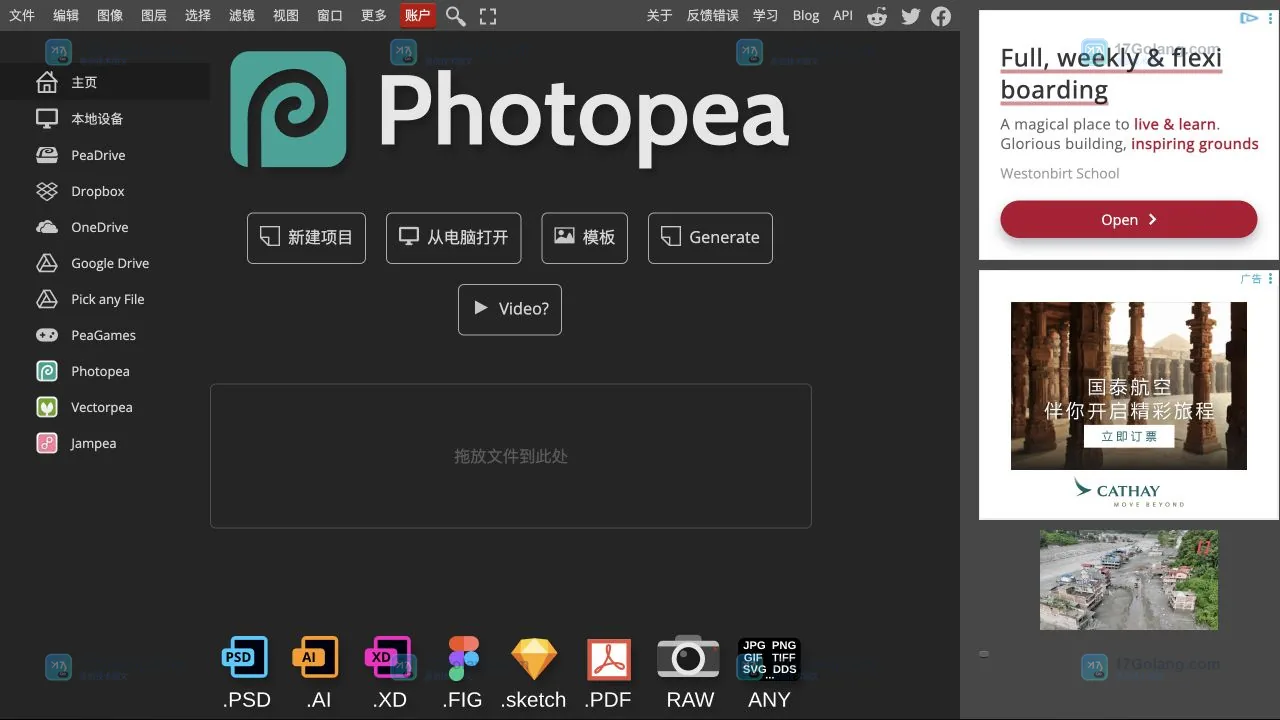Screen dimensions: 1280x720
Task: Open Photopea's Facebook page icon
Action: point(941,16)
